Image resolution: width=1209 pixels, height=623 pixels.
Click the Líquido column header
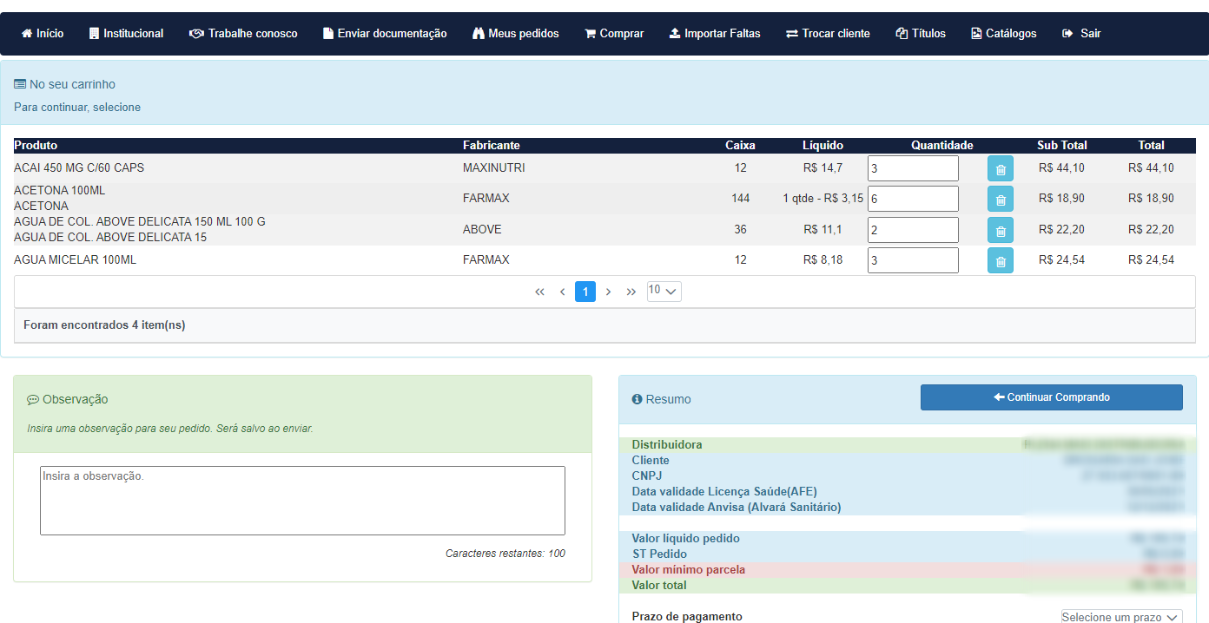coord(823,145)
